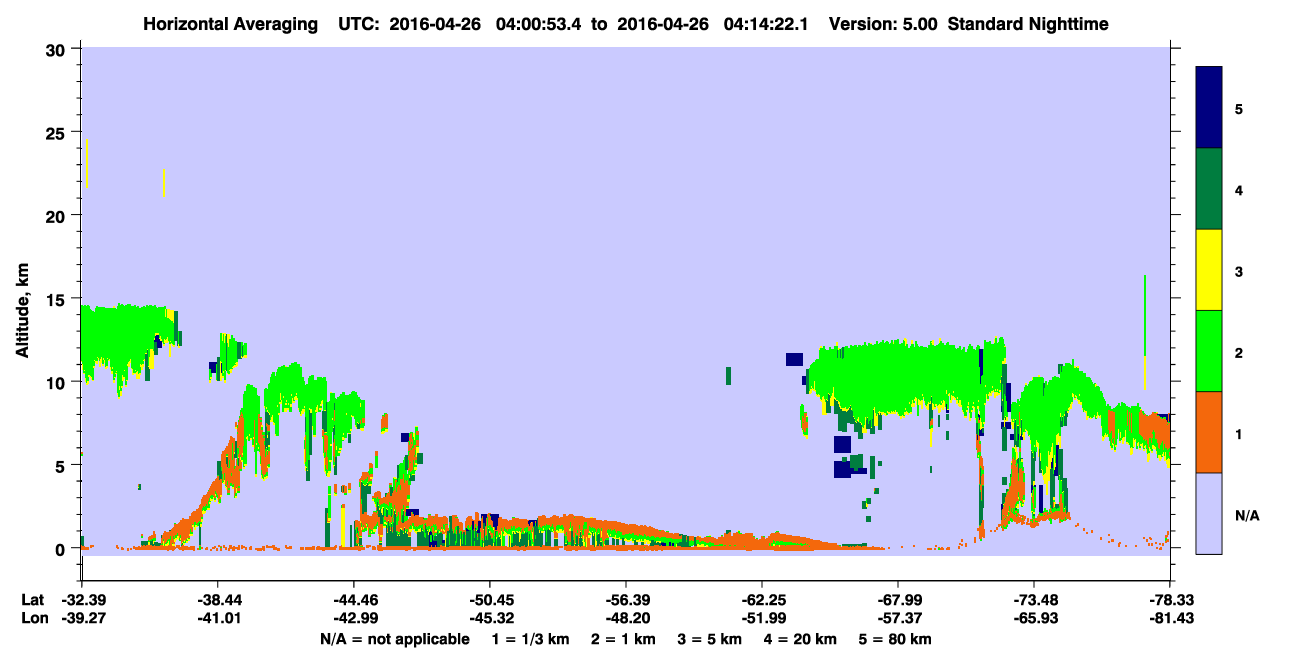Click the dark green color bar segment 4
Image resolution: width=1300 pixels, height=667 pixels.
(1209, 189)
